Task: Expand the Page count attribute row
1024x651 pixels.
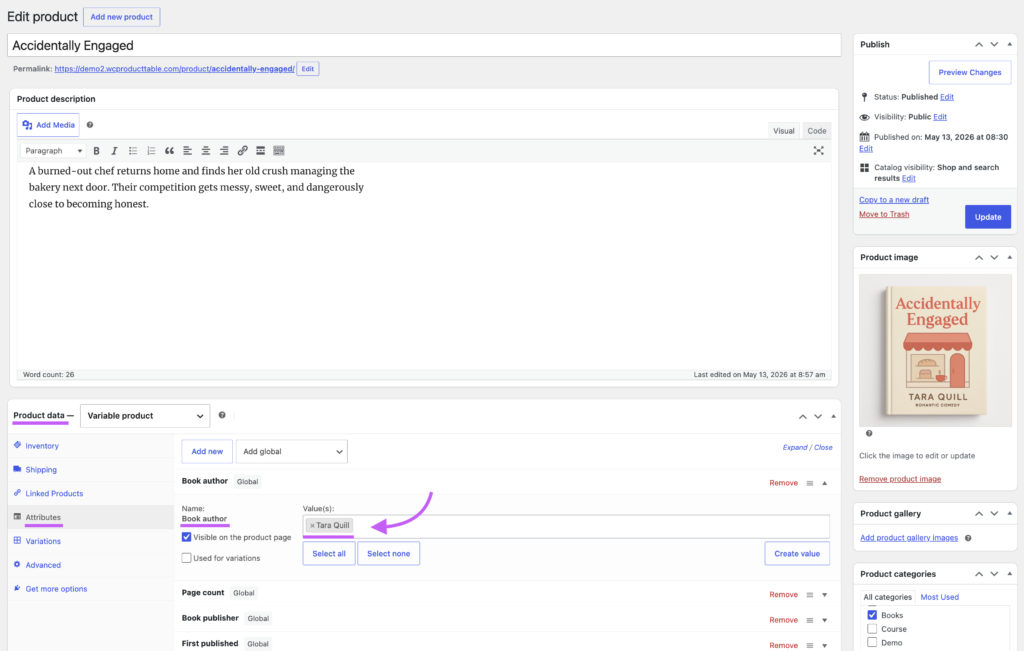Action: pyautogui.click(x=825, y=595)
